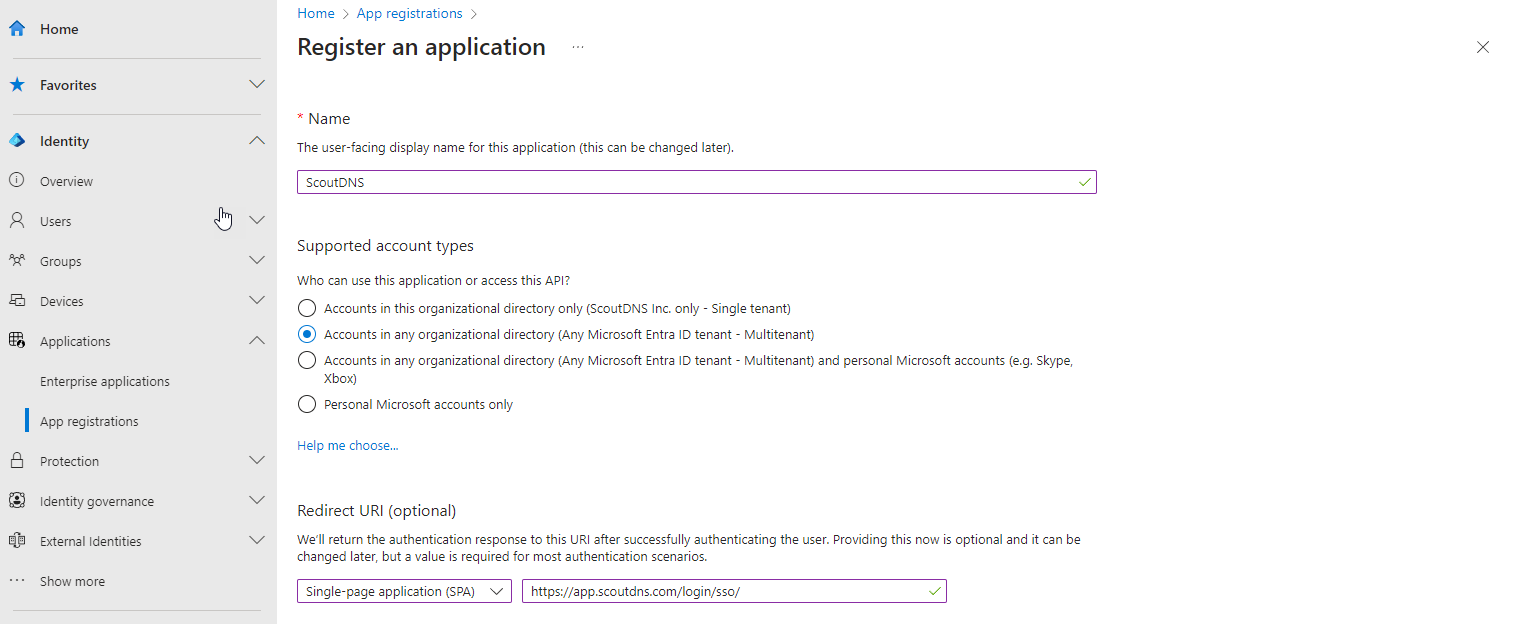
Task: Open the Single-page application platform dropdown
Action: [x=404, y=591]
